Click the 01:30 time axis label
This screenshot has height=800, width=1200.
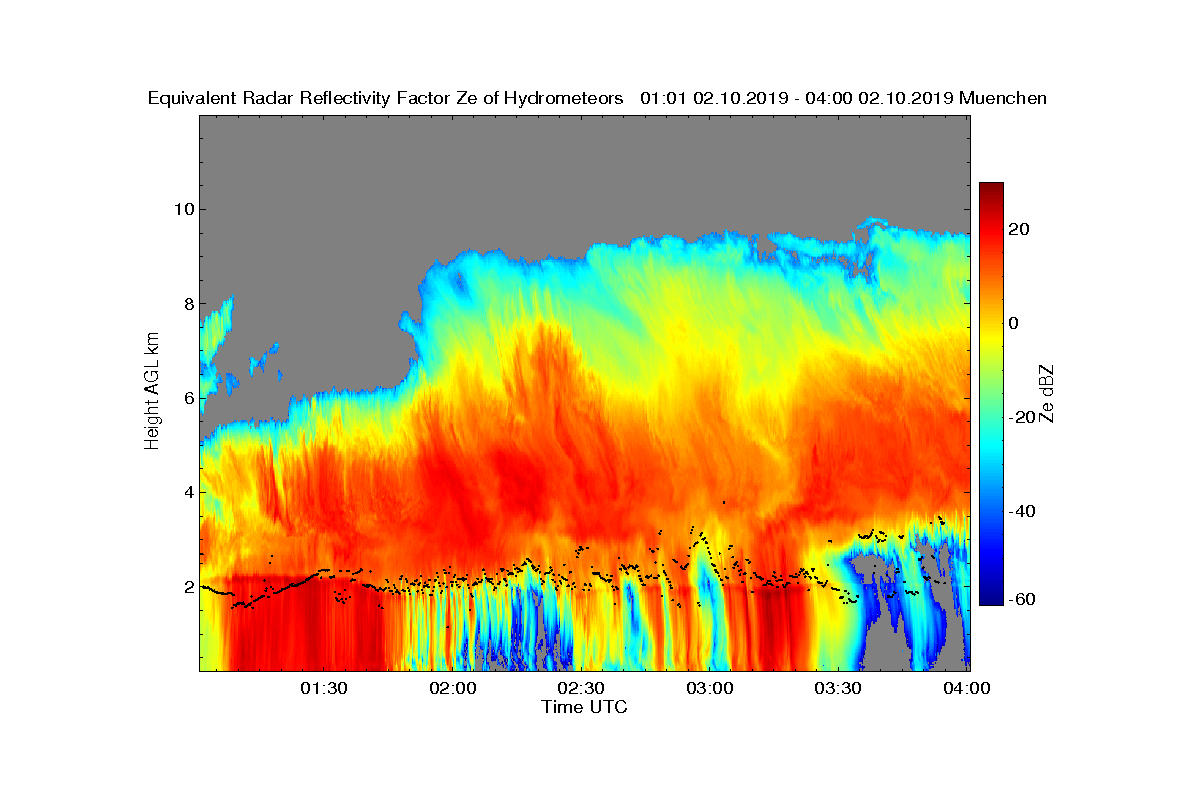325,689
